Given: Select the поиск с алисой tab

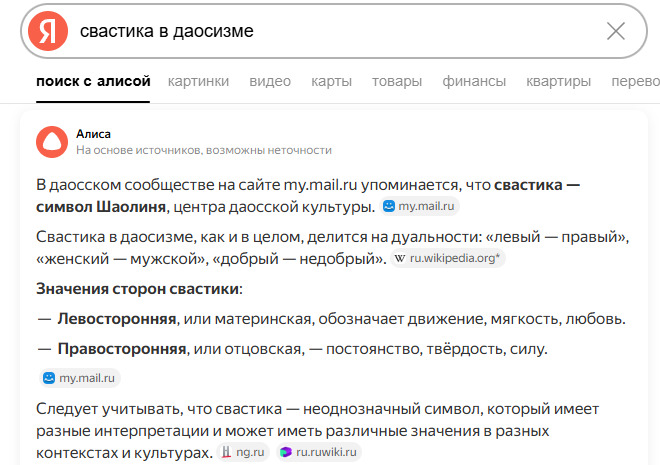Looking at the screenshot, I should tap(93, 81).
